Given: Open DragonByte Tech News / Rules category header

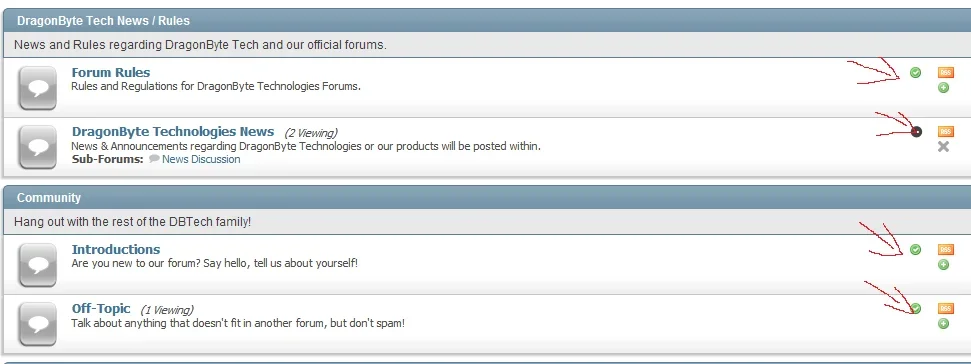Looking at the screenshot, I should coord(103,20).
